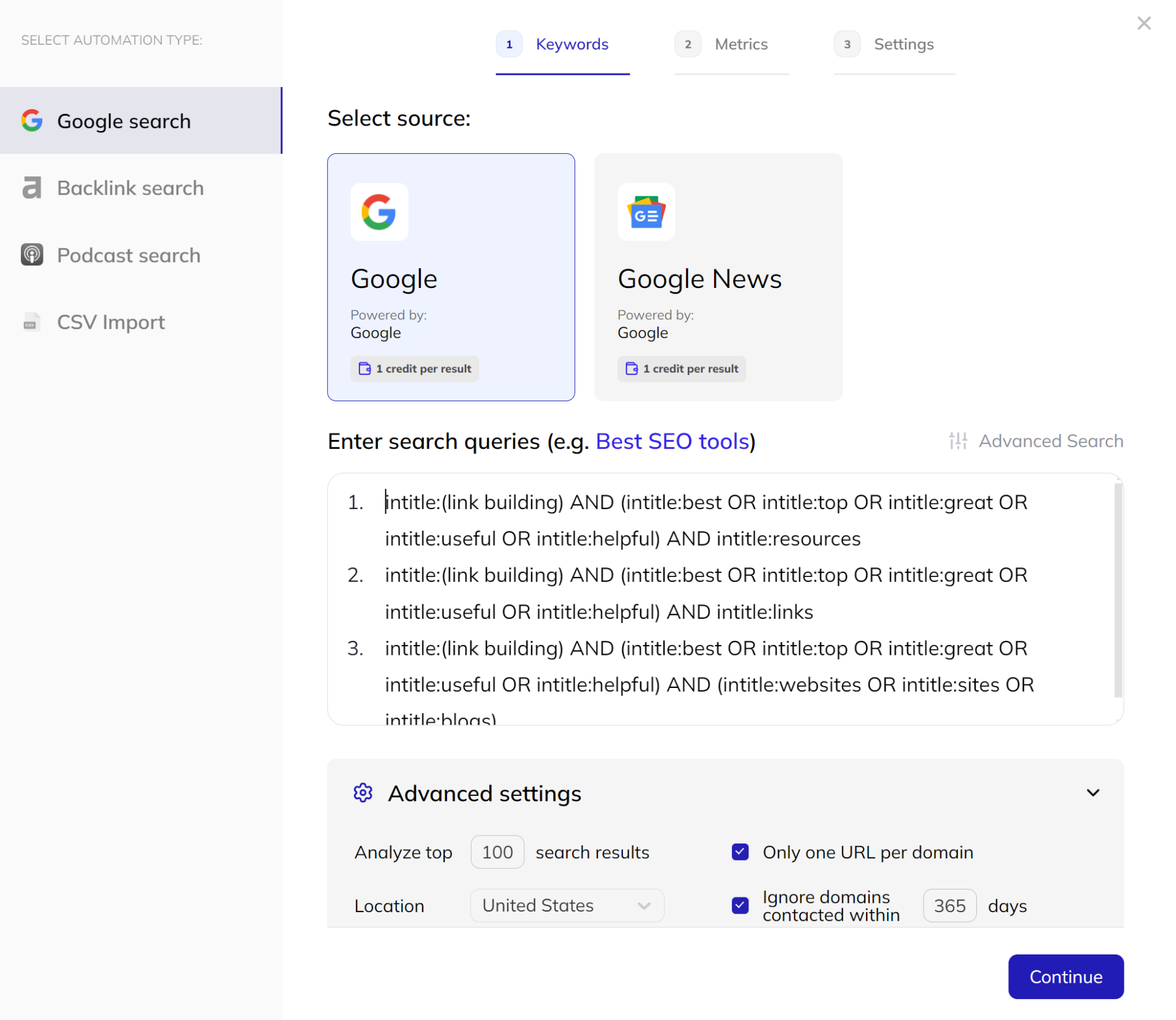This screenshot has height=1020, width=1176.
Task: Collapse the Advanced settings section
Action: pos(1093,793)
